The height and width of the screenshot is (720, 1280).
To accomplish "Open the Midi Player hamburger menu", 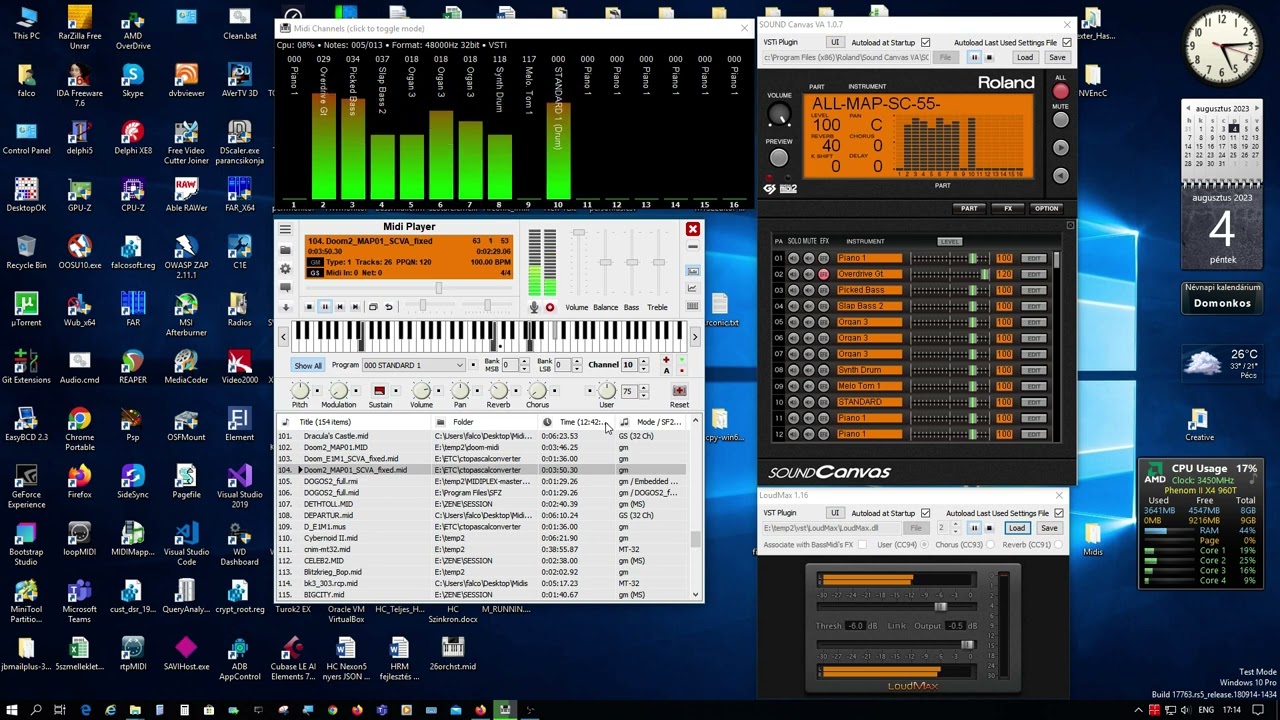I will click(x=285, y=230).
